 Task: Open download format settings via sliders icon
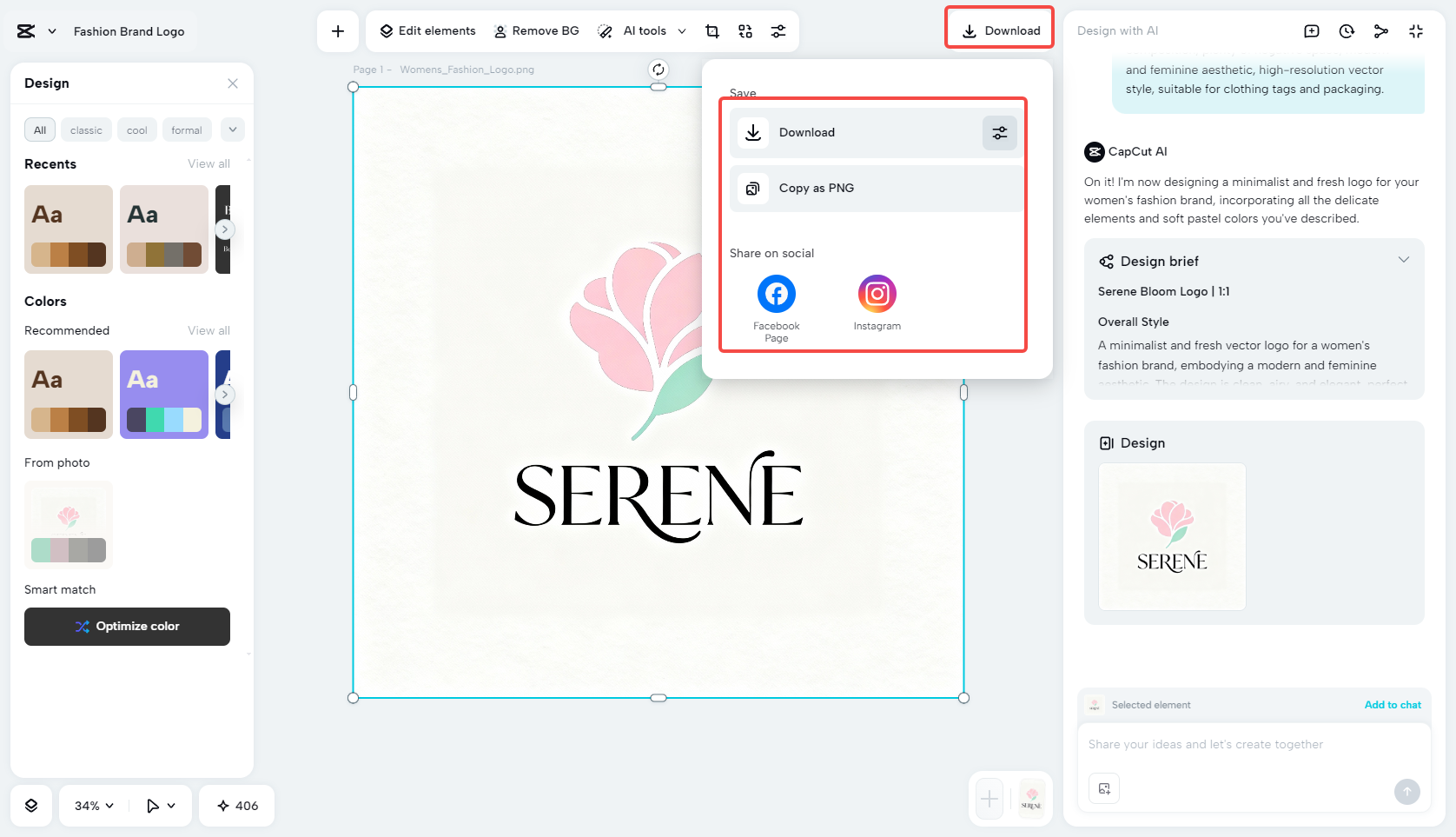999,132
